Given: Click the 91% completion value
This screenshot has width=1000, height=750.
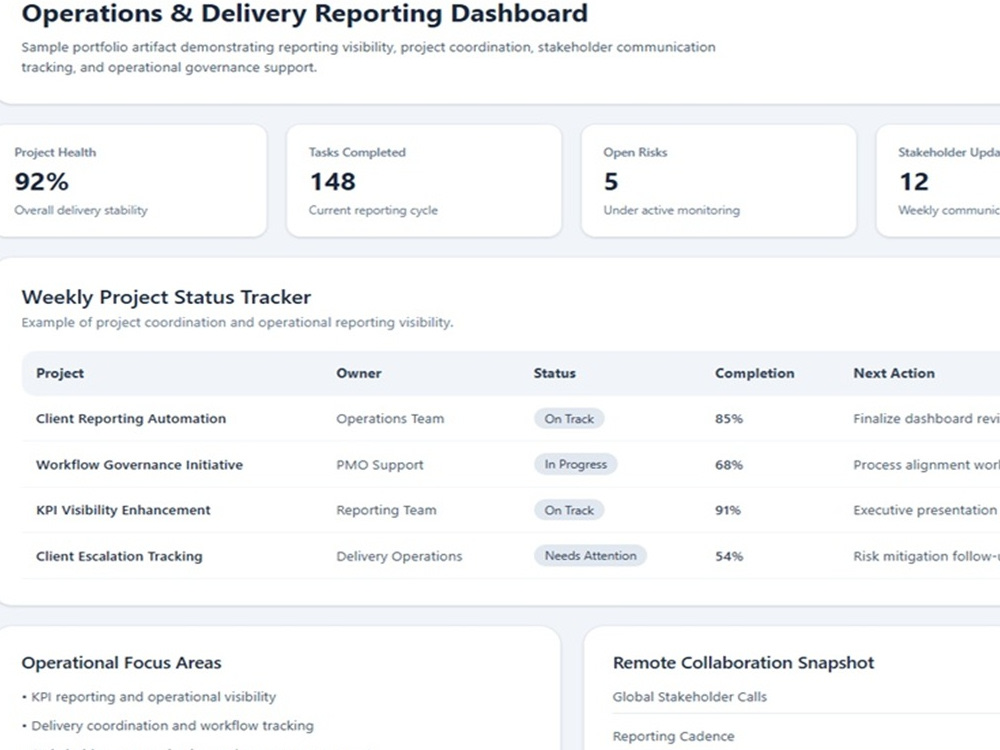Looking at the screenshot, I should [728, 510].
